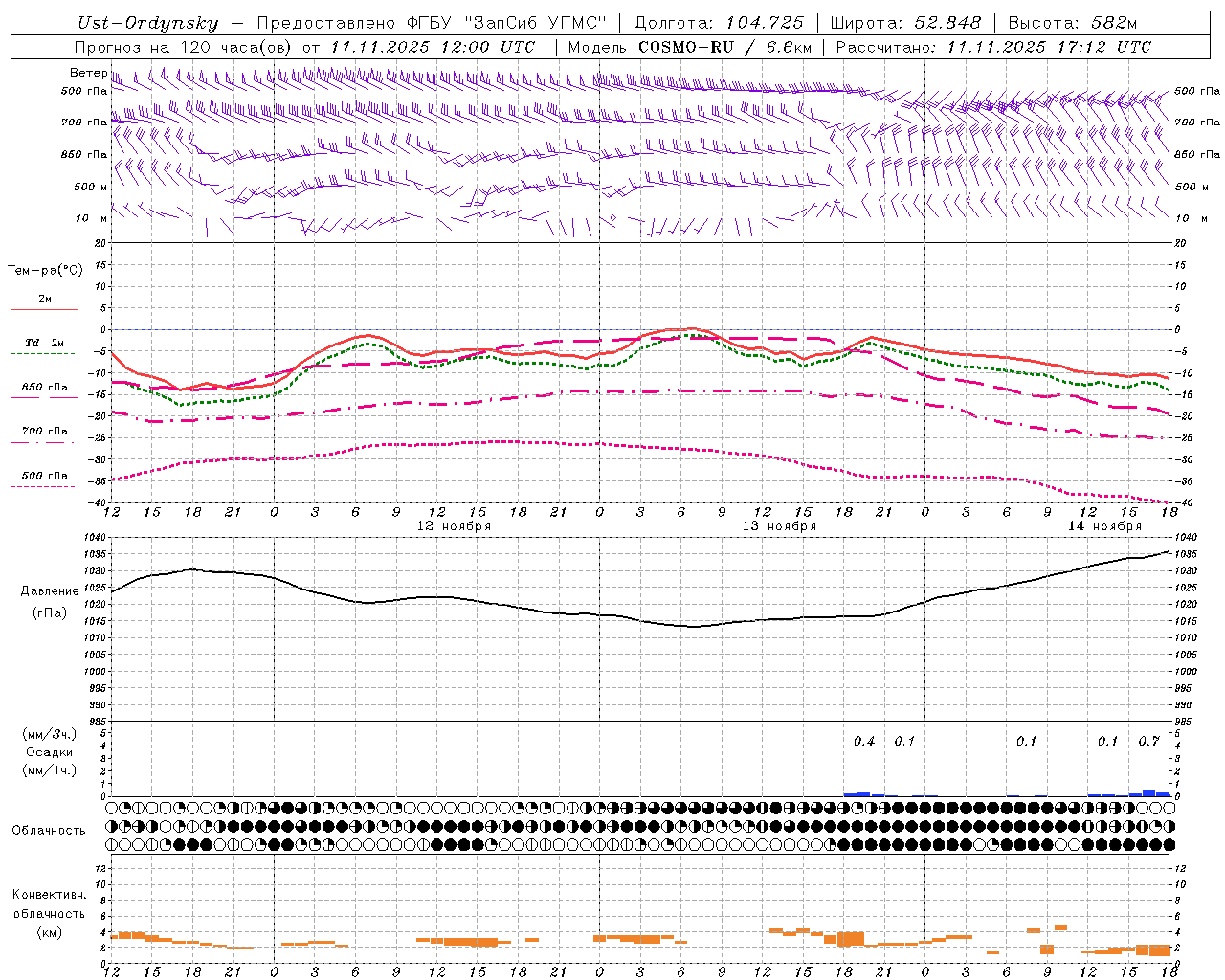
Task: Click the Ust-Ordynsky station title
Action: [x=147, y=23]
